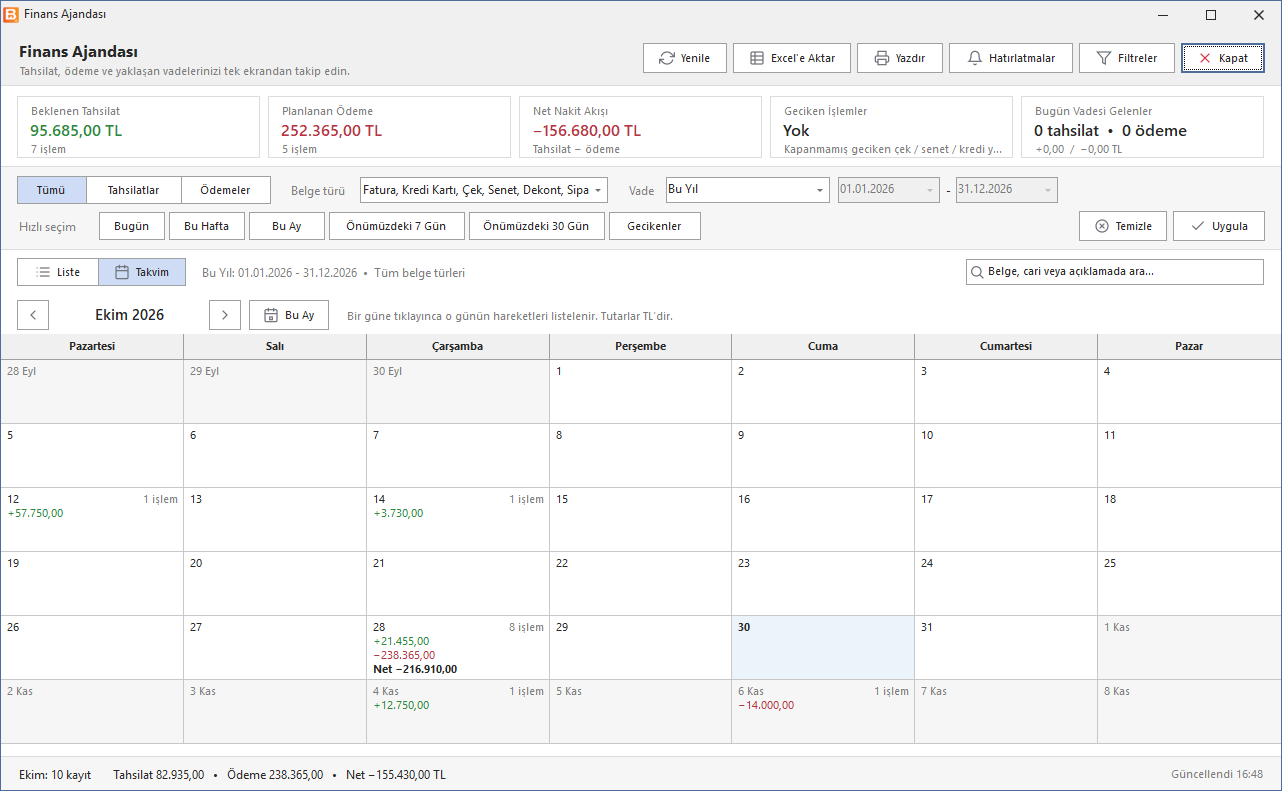This screenshot has height=791, width=1282.
Task: Switch to Tahsilatlar segment
Action: click(134, 190)
